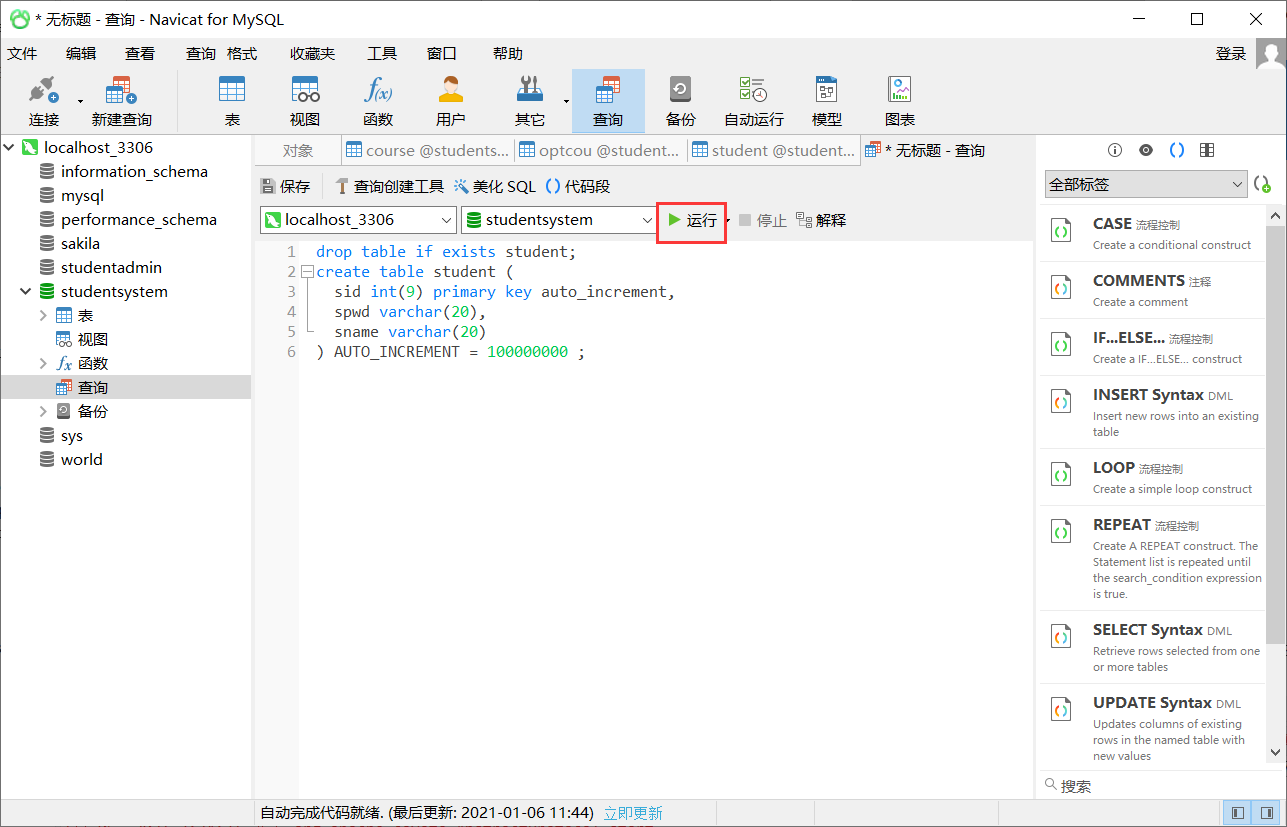Click the 代码段 code snippet button
This screenshot has width=1287, height=827.
coord(578,186)
